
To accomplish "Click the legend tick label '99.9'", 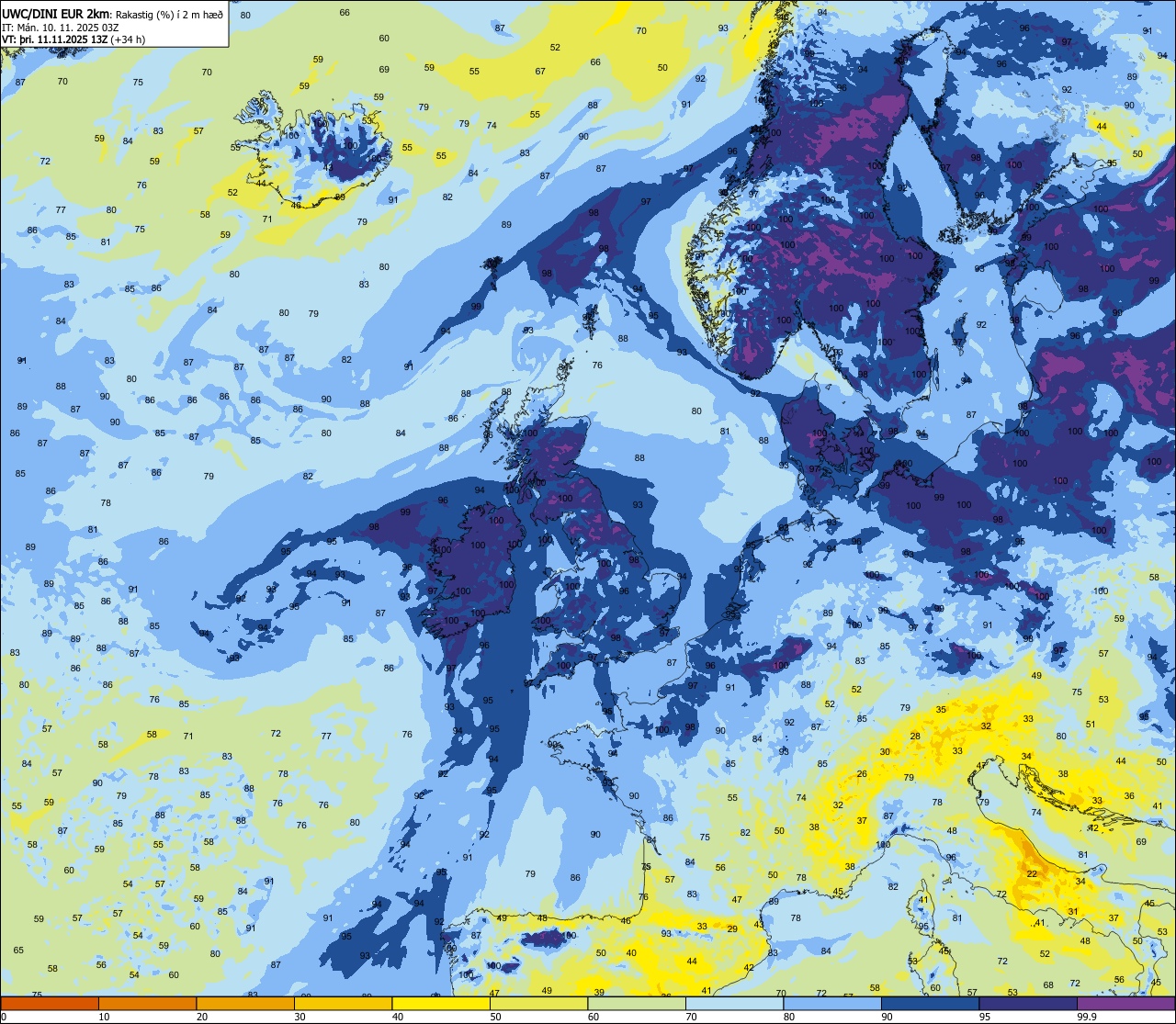I will pyautogui.click(x=1088, y=1017).
